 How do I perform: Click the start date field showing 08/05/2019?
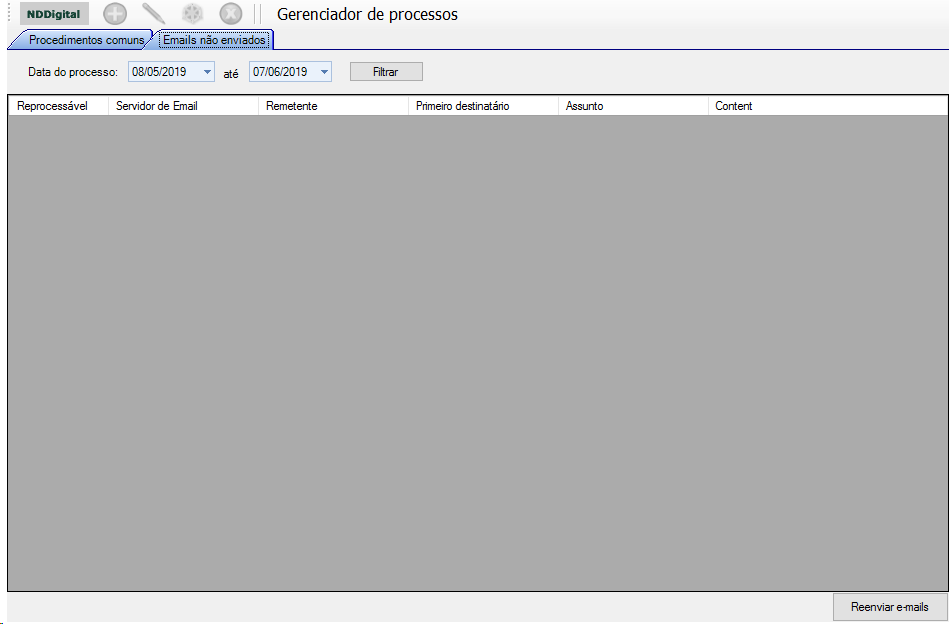[160, 72]
